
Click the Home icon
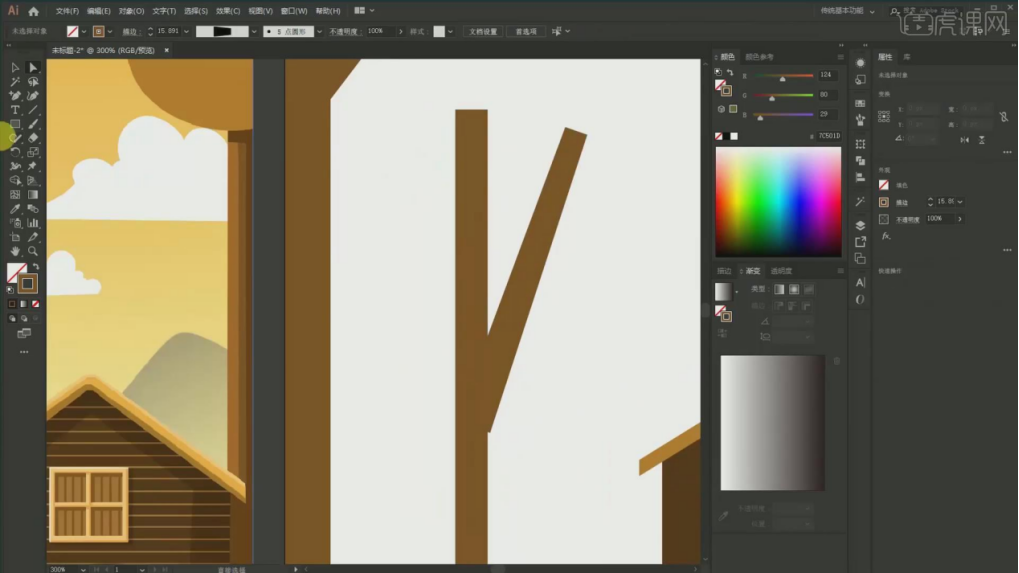tap(33, 11)
